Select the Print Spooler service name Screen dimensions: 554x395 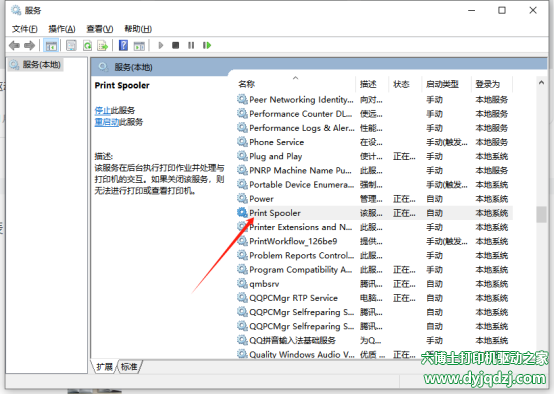275,213
